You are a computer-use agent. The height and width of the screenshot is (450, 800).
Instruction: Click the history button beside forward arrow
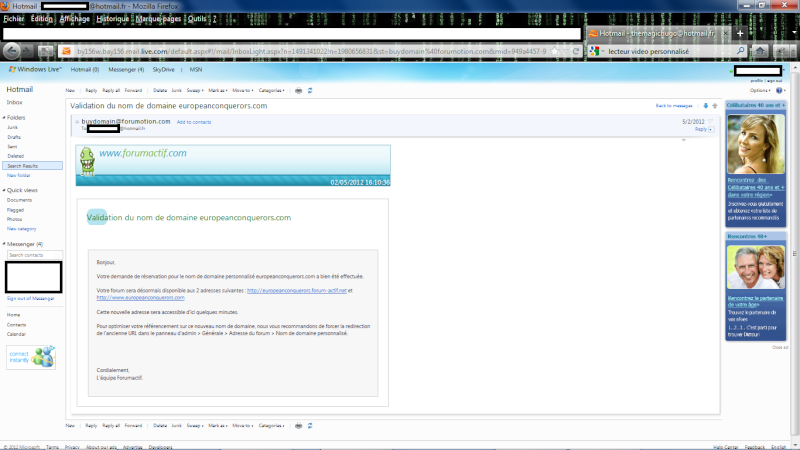[x=46, y=51]
